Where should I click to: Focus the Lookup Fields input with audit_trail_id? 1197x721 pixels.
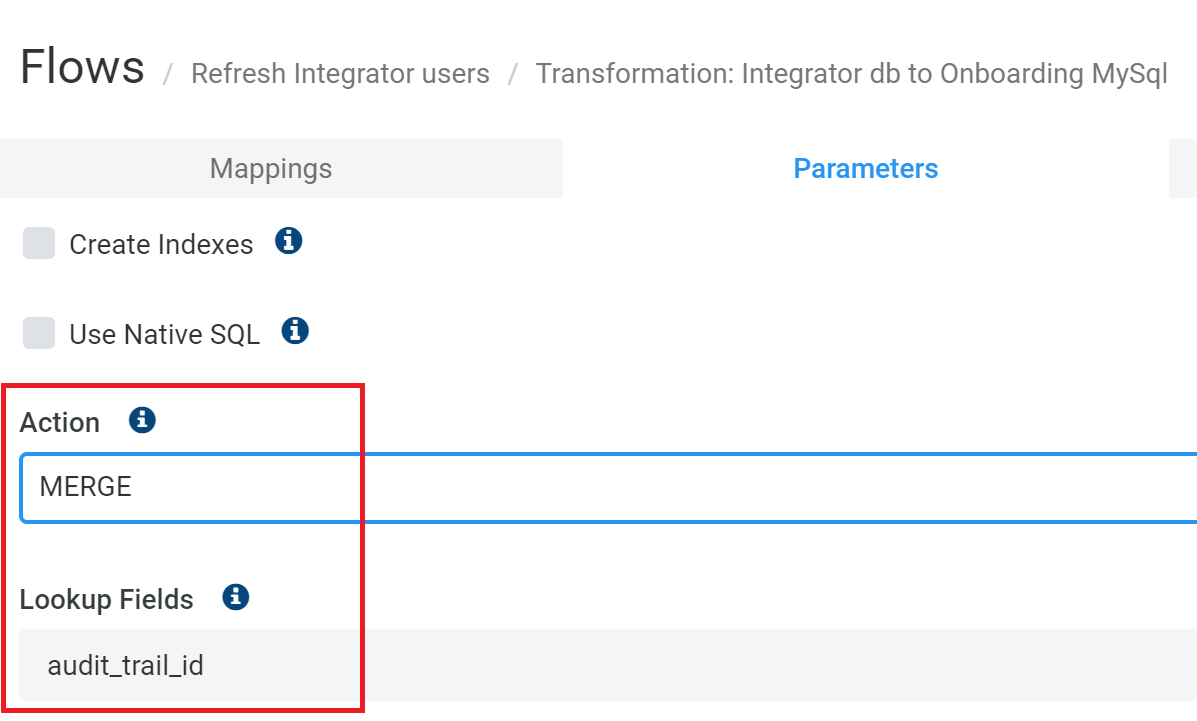[608, 665]
